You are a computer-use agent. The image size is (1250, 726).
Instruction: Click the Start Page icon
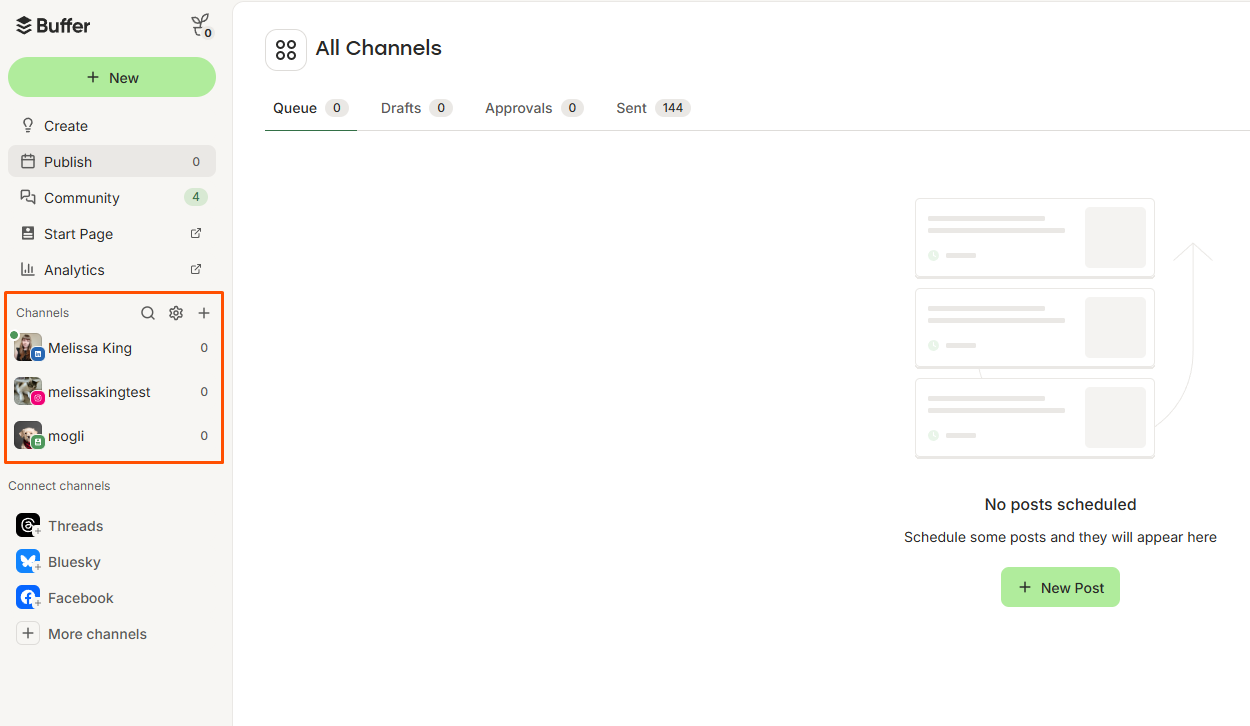pos(28,233)
